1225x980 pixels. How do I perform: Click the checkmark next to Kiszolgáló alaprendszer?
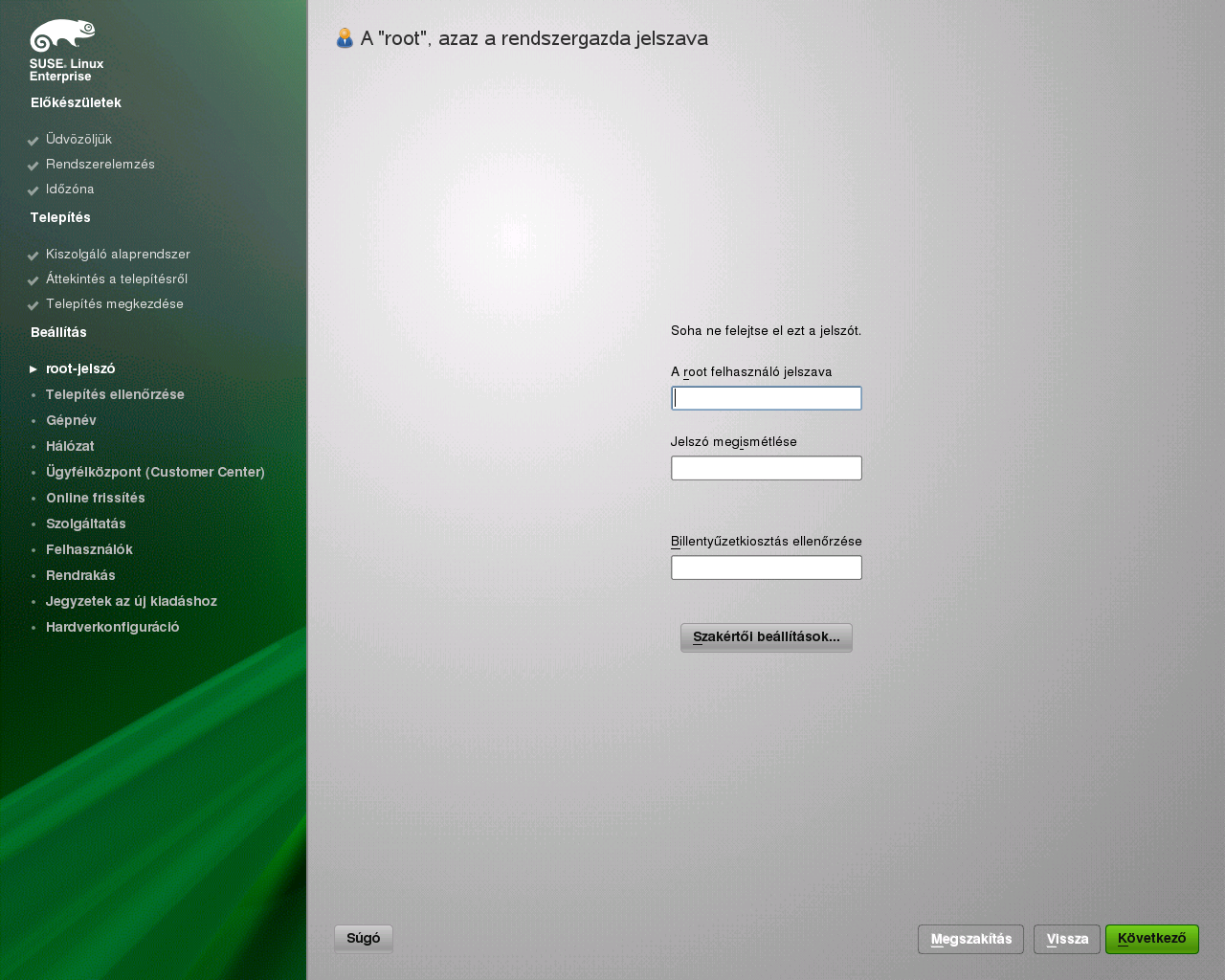(x=33, y=256)
